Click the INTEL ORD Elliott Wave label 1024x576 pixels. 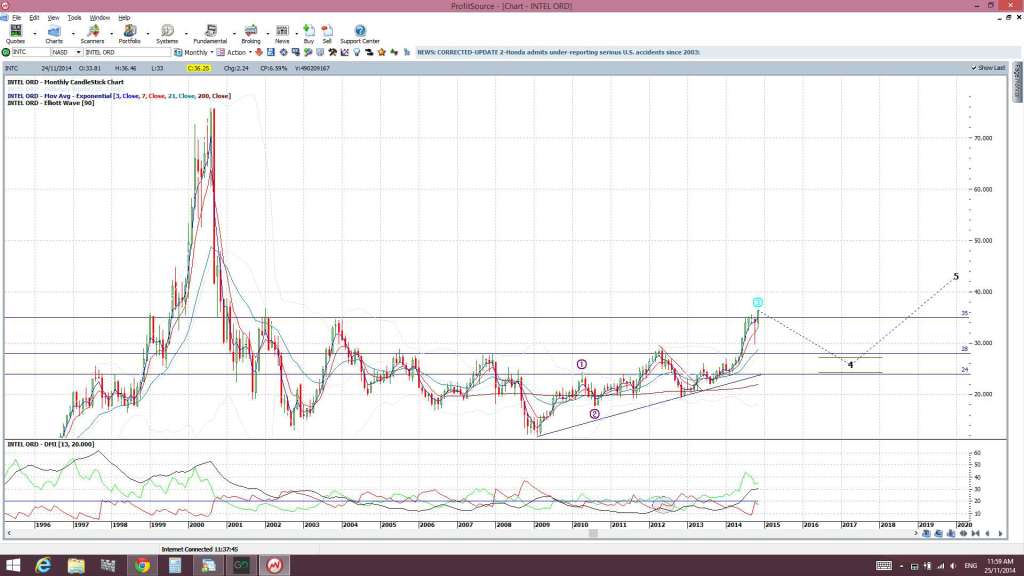point(51,103)
